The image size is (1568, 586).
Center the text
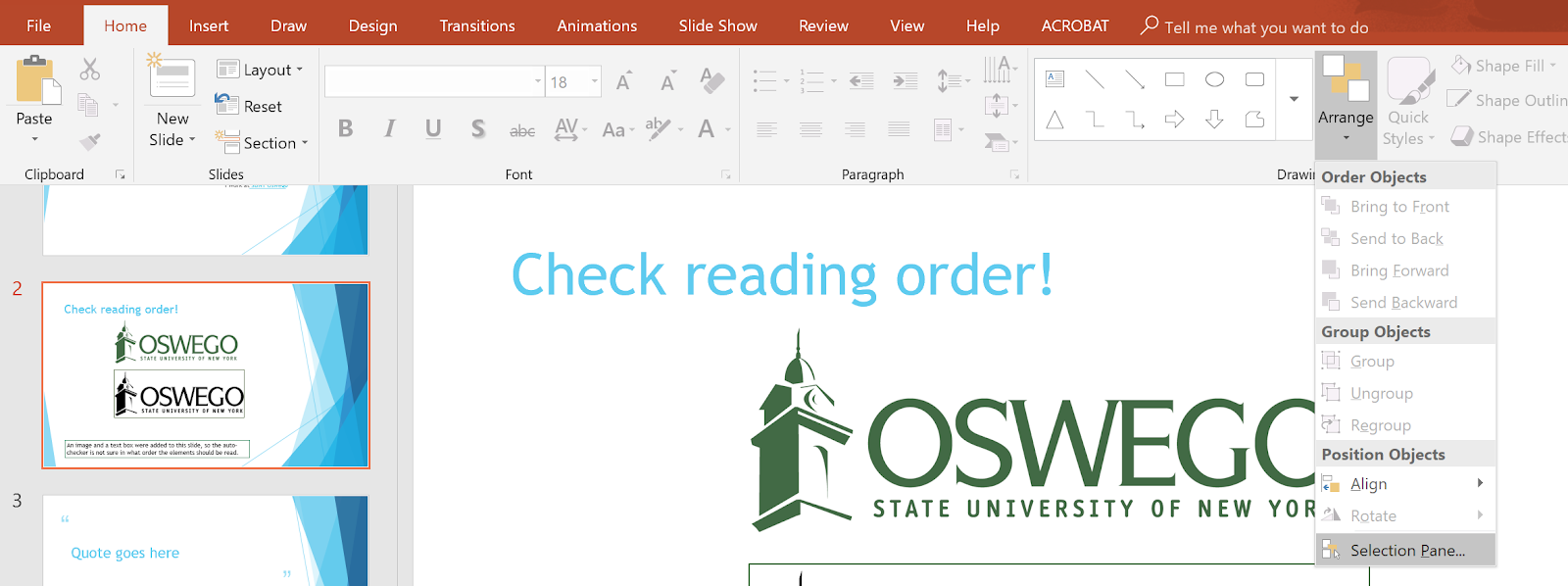pyautogui.click(x=810, y=128)
